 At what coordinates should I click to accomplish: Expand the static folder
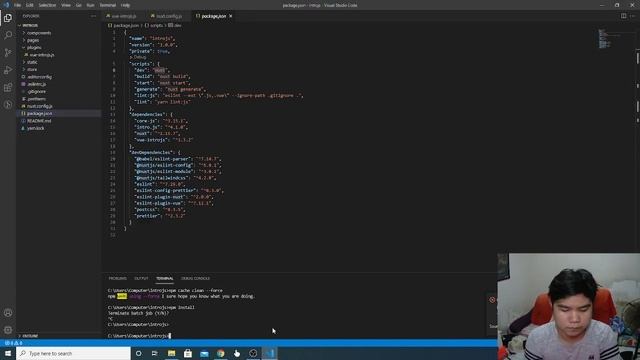coord(58,62)
